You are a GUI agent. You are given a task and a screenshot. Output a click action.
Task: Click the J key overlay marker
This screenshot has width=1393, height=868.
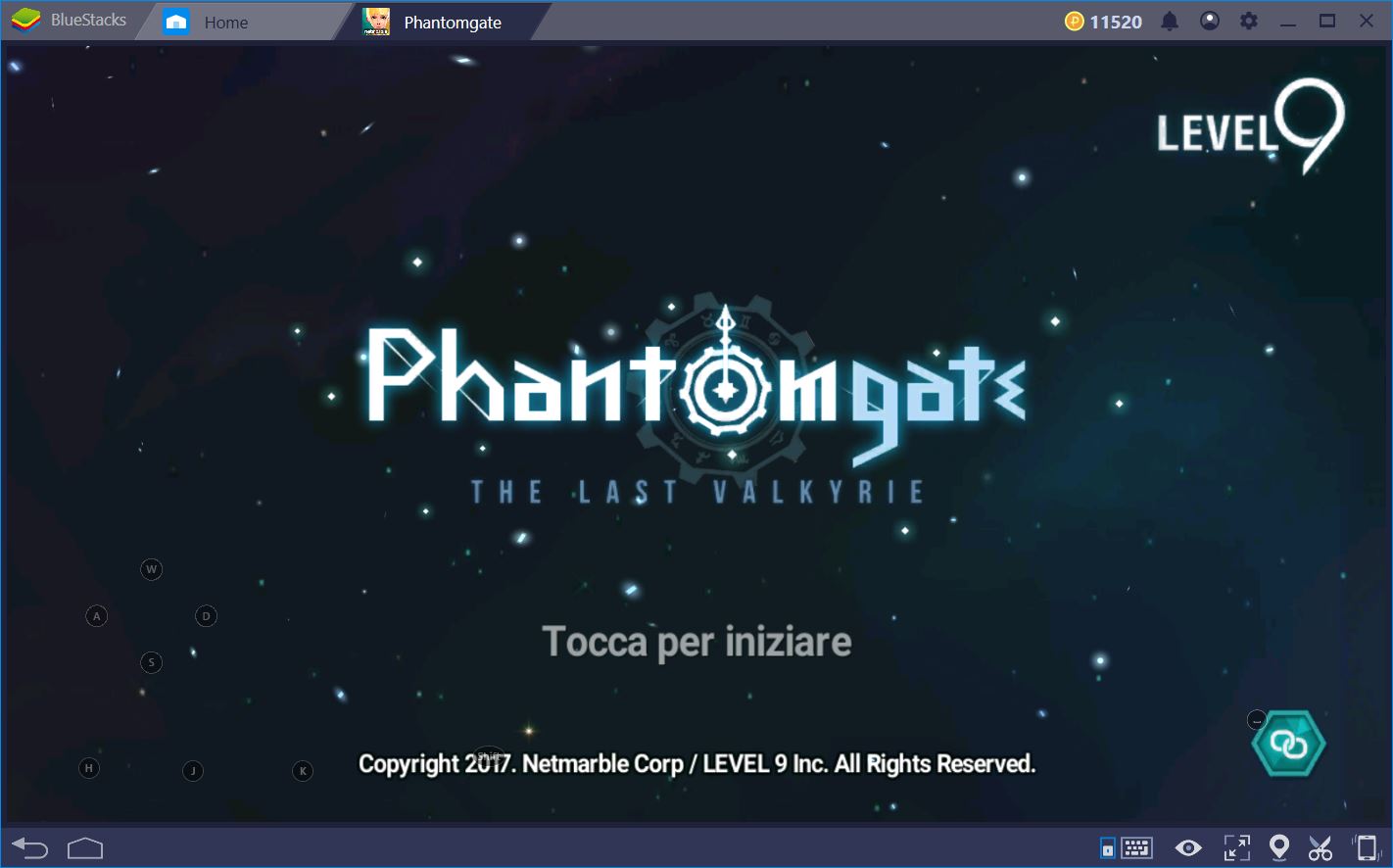pos(193,771)
